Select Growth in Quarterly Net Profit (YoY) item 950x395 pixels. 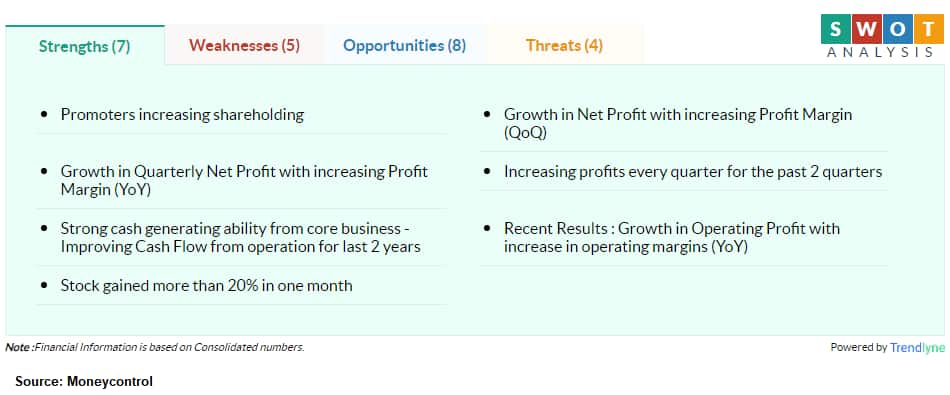click(244, 181)
